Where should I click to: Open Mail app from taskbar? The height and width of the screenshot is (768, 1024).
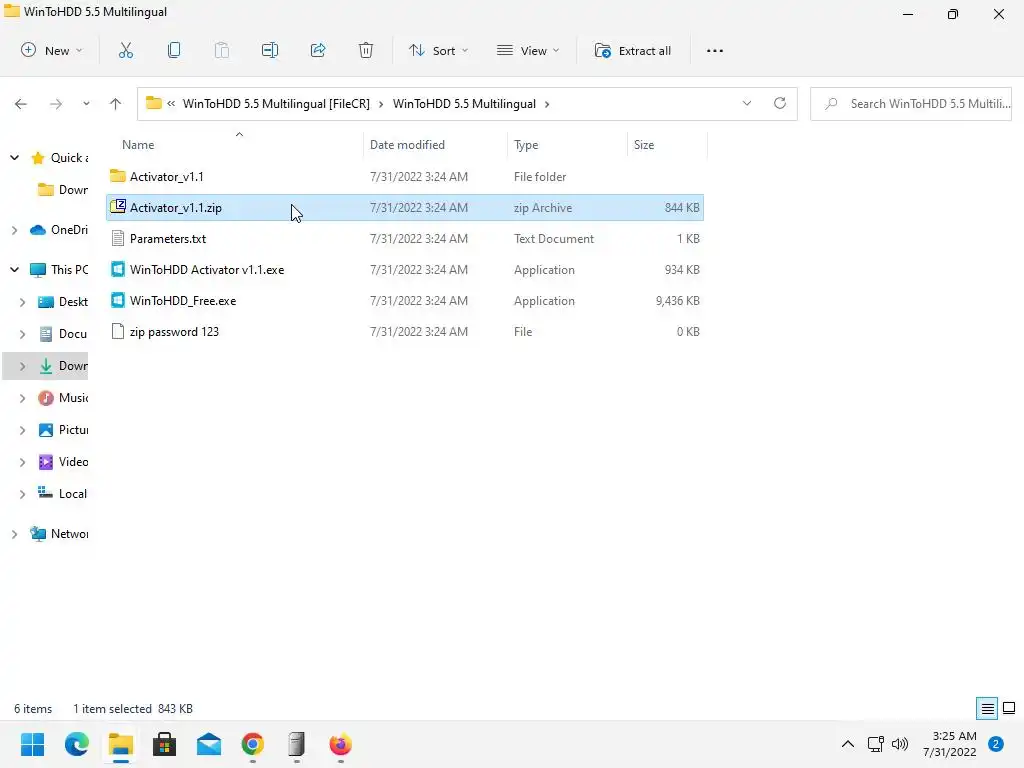[x=209, y=744]
